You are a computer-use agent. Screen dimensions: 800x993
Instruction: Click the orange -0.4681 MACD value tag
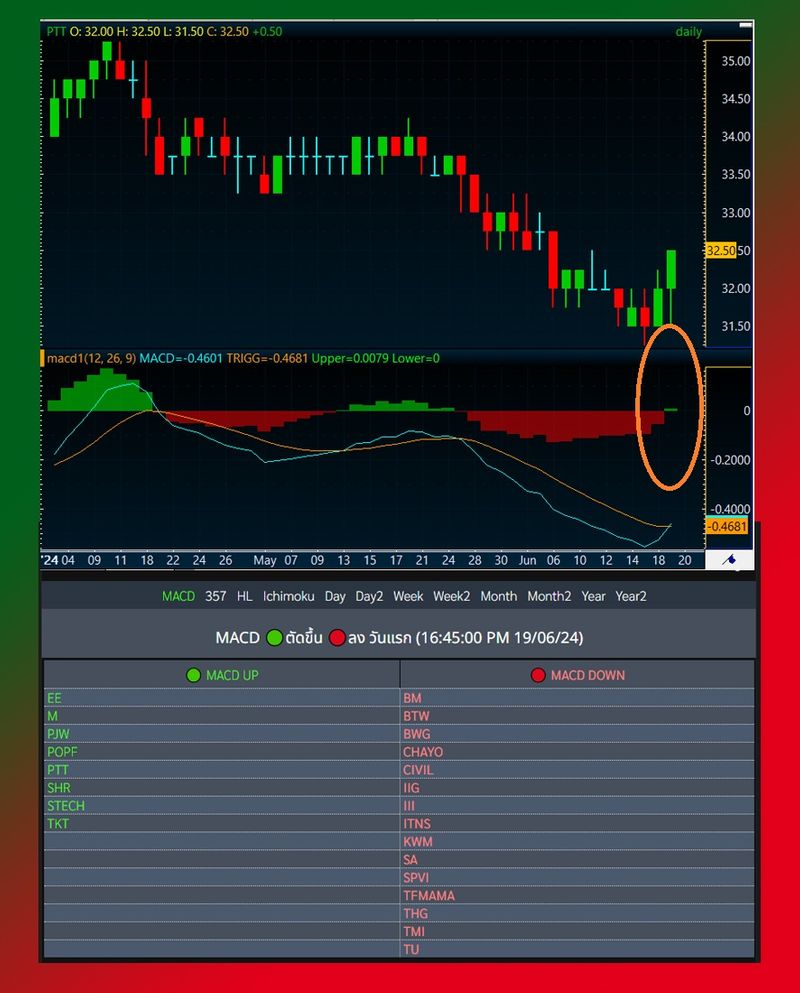pyautogui.click(x=725, y=524)
